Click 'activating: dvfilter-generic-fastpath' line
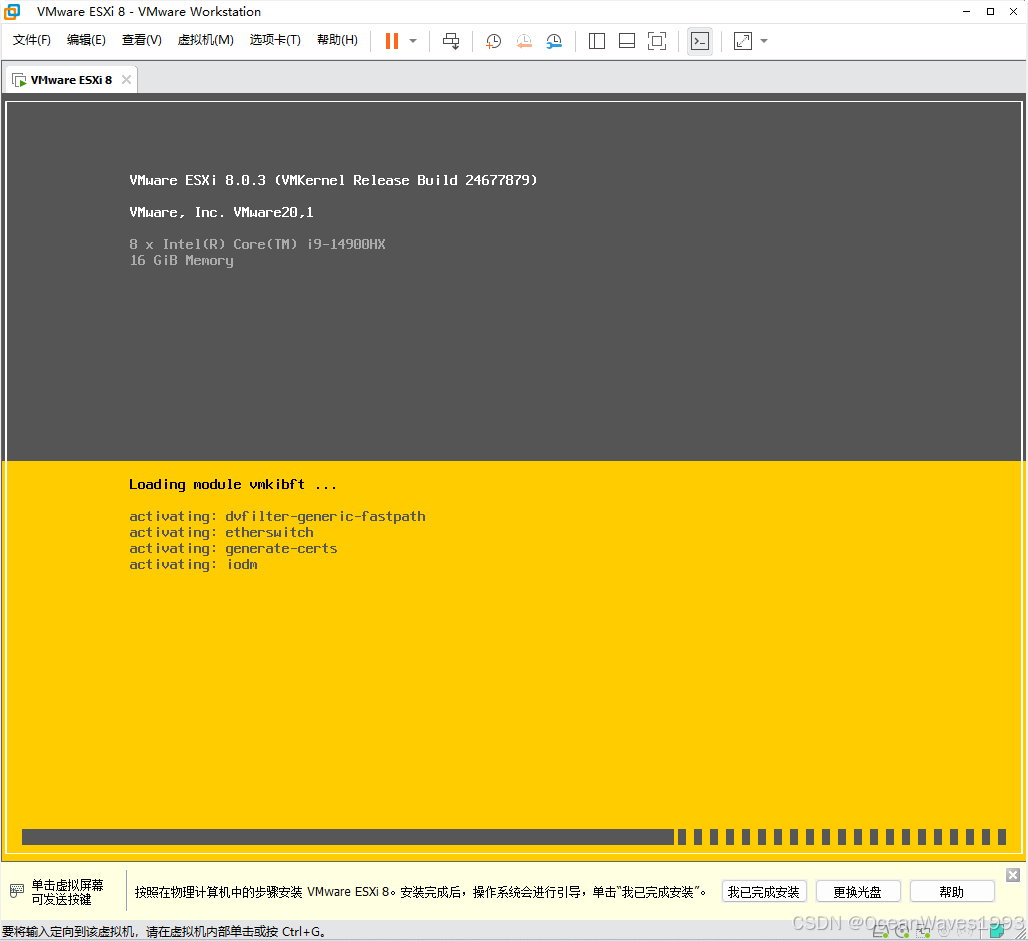 tap(277, 517)
